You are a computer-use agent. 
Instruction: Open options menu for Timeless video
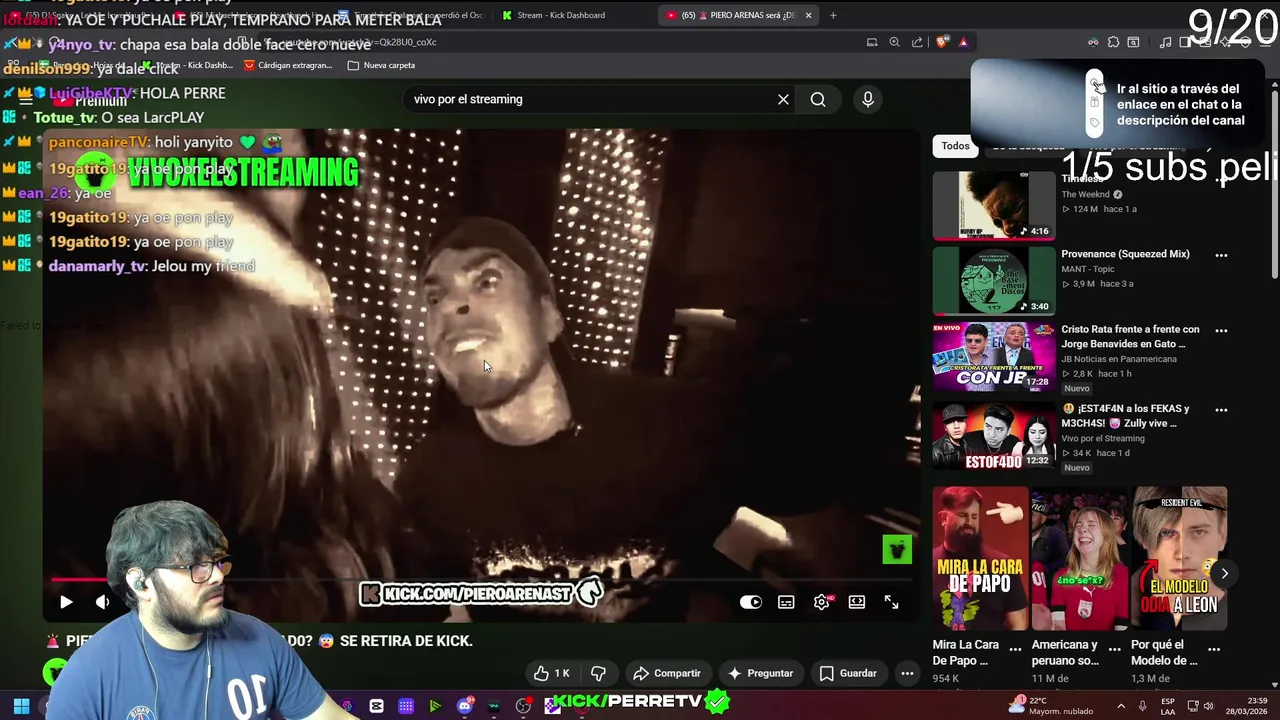point(1221,180)
